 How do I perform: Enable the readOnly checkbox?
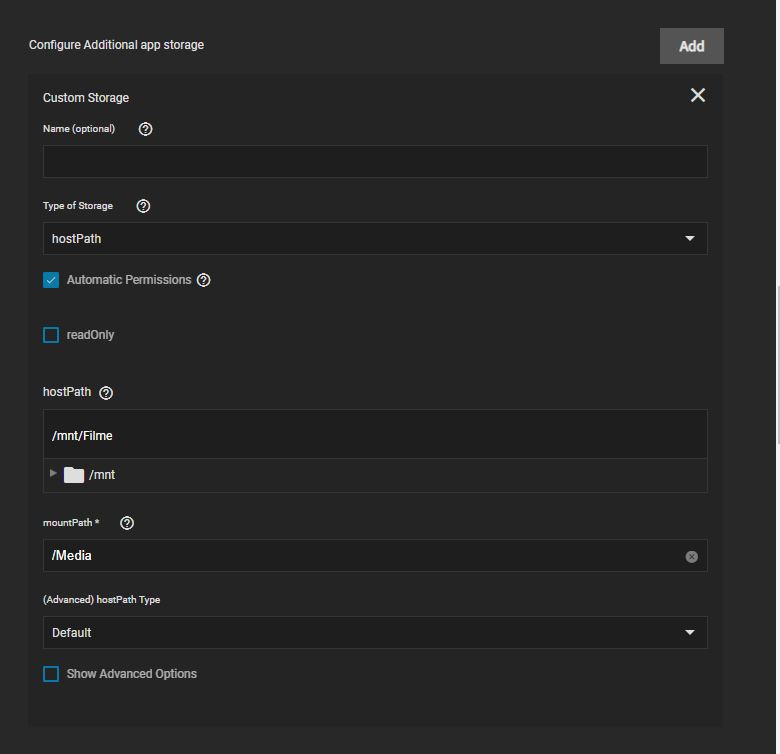(x=51, y=335)
